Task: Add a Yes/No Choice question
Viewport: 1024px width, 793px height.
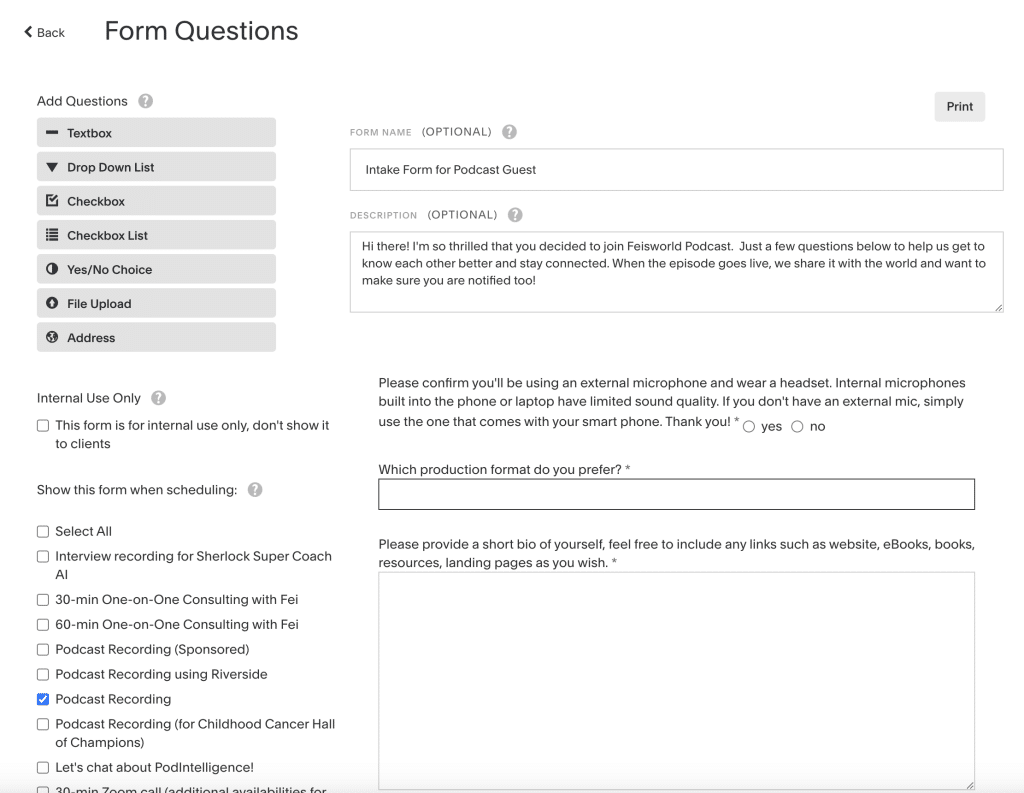Action: pyautogui.click(x=156, y=269)
